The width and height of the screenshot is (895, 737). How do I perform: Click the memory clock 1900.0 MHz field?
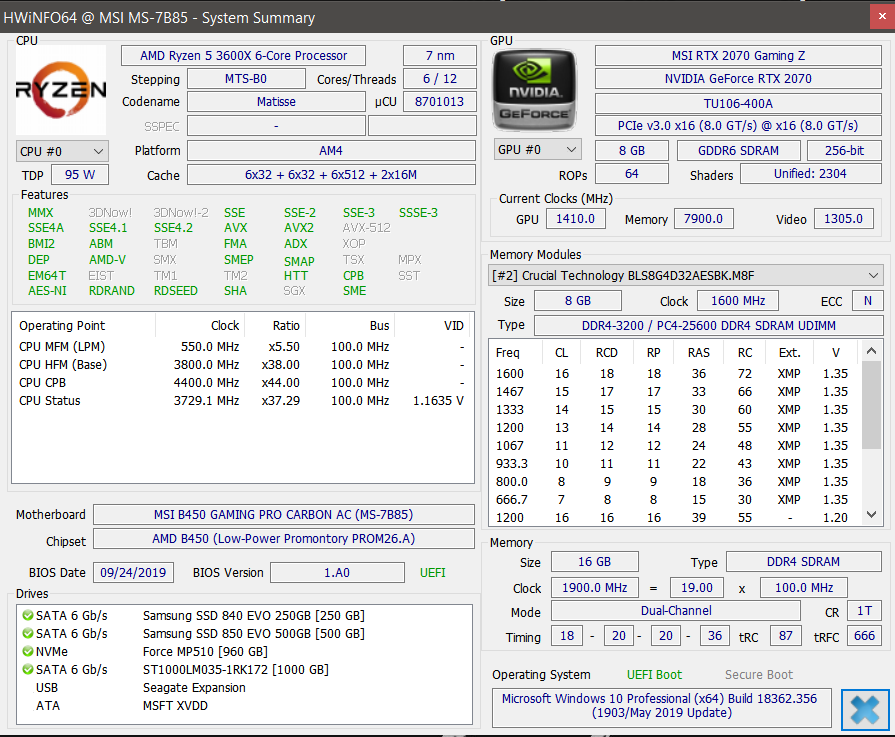click(595, 587)
